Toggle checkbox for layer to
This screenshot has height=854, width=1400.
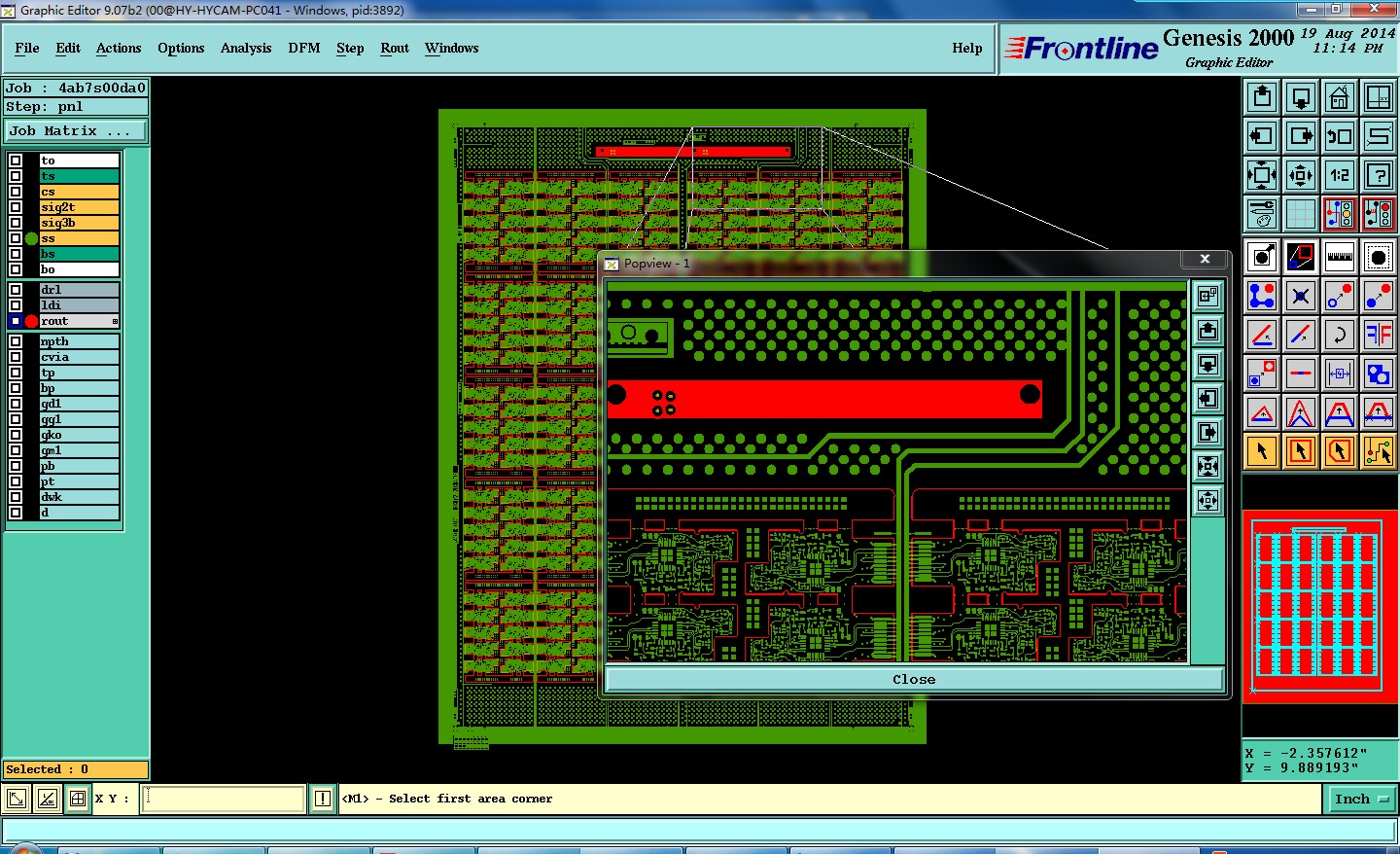[x=16, y=160]
